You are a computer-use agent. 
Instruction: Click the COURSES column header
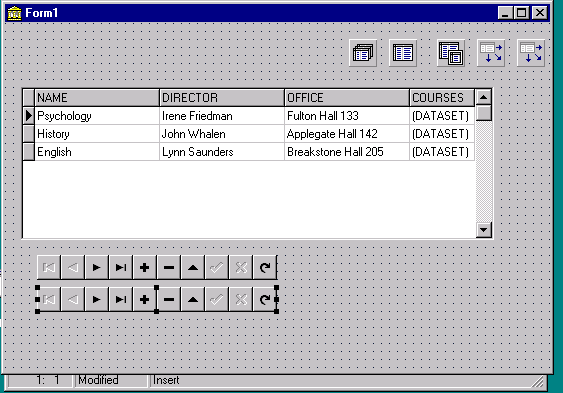[442, 98]
